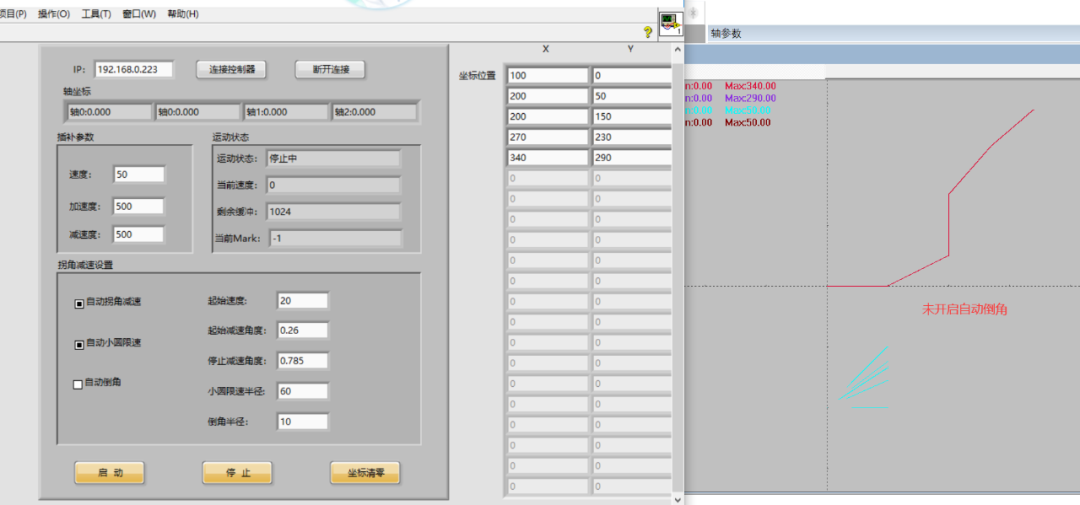Click the Y coordinate cell containing 290
Viewport: 1080px width, 505px height.
coord(632,158)
